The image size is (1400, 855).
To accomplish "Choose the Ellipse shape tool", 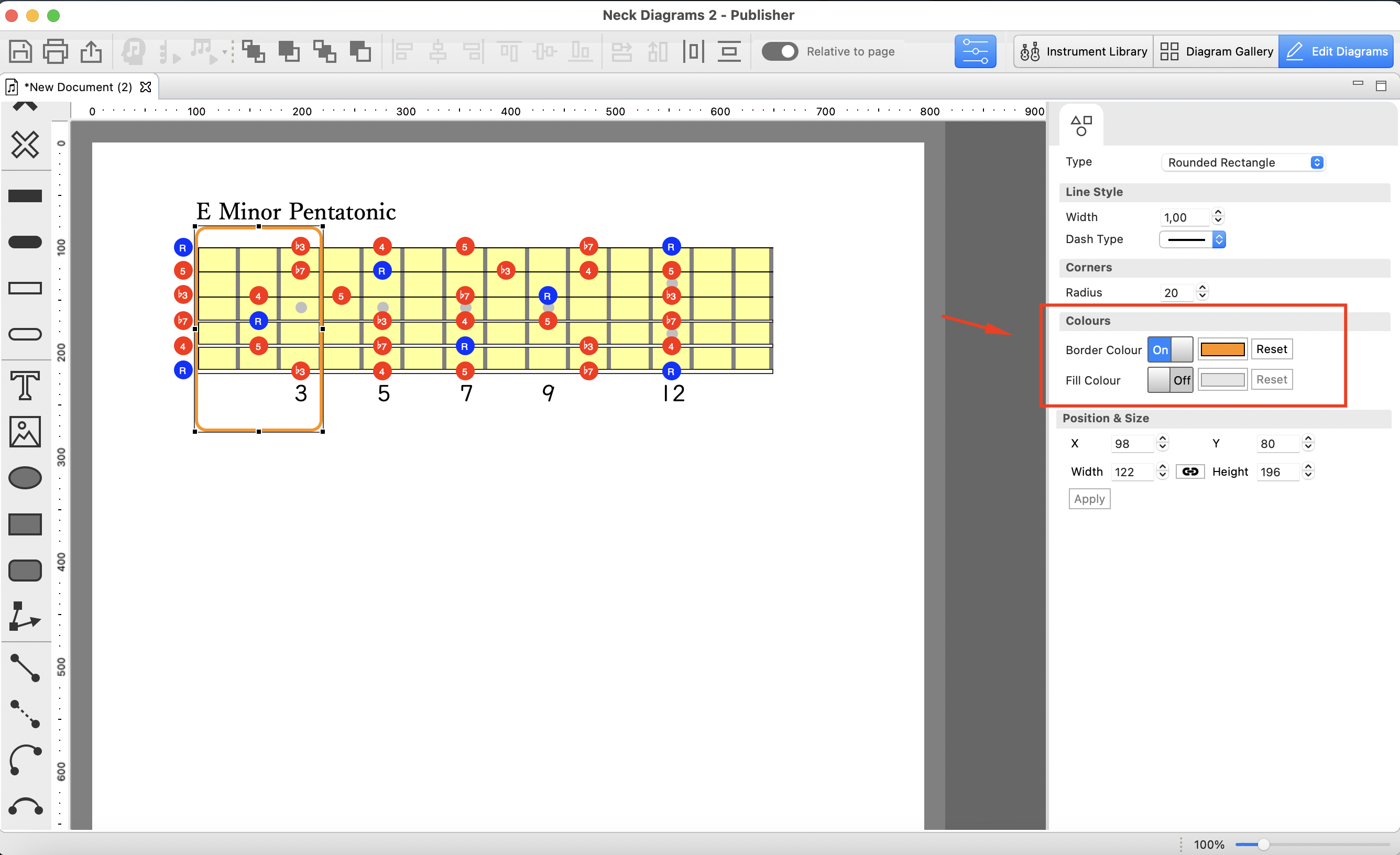I will click(25, 478).
